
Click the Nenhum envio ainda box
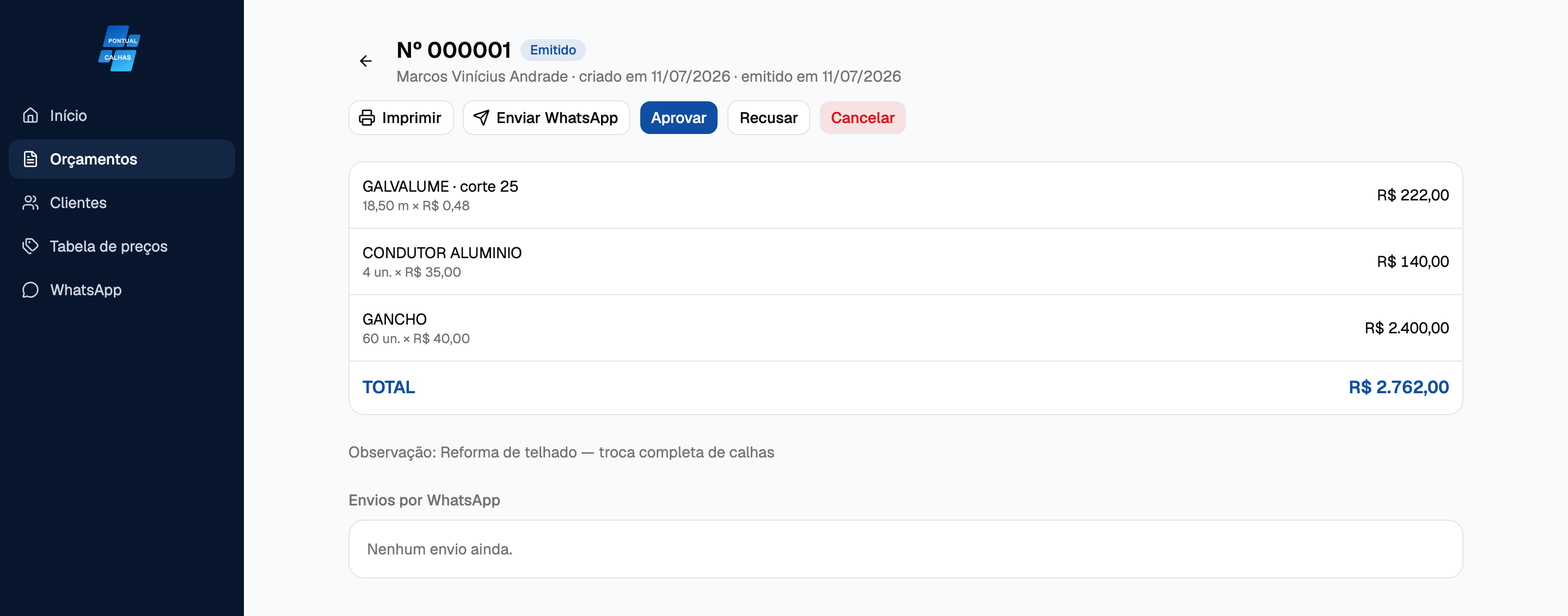tap(905, 549)
